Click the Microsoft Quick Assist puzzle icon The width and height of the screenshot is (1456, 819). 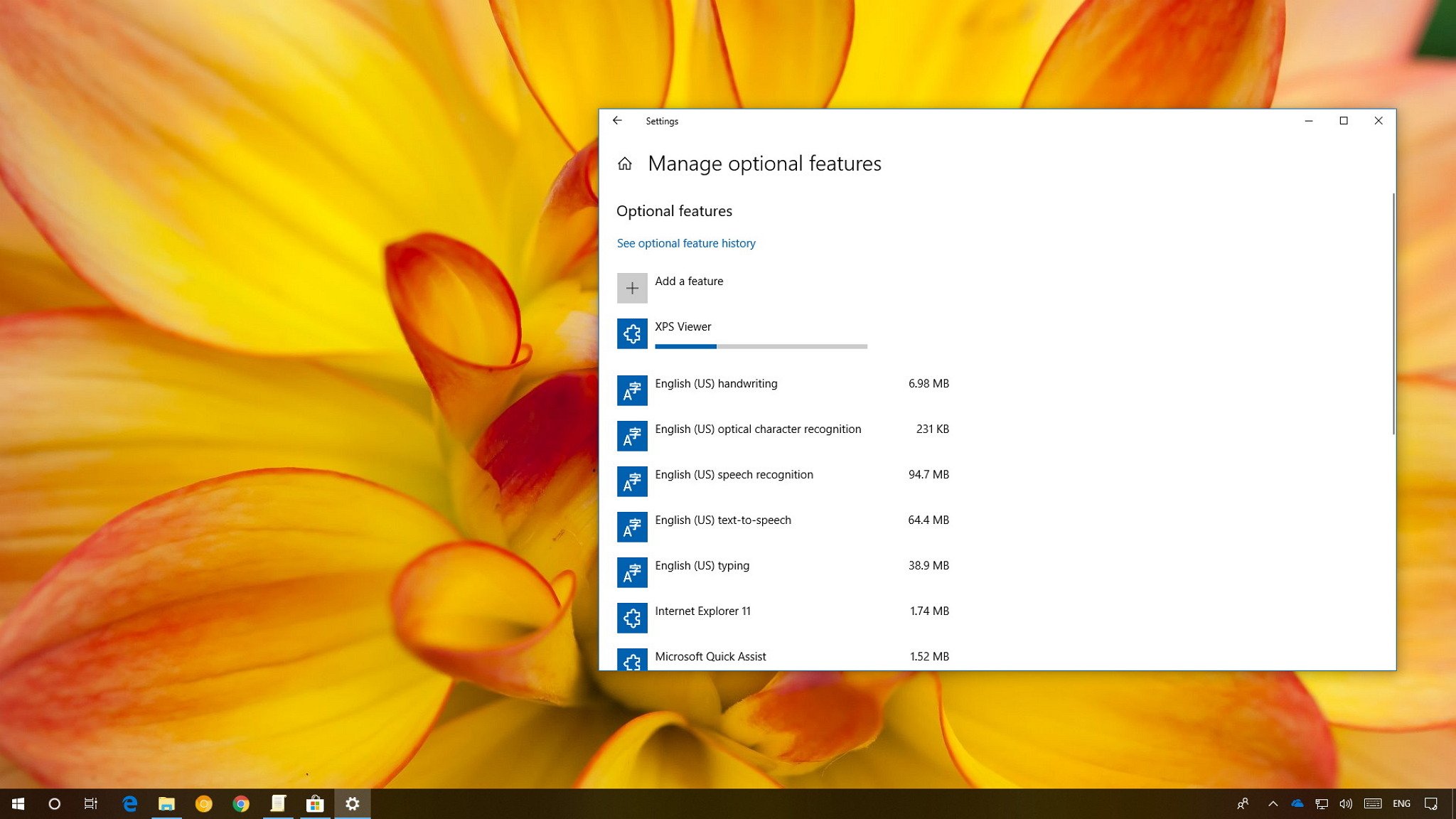[x=632, y=659]
